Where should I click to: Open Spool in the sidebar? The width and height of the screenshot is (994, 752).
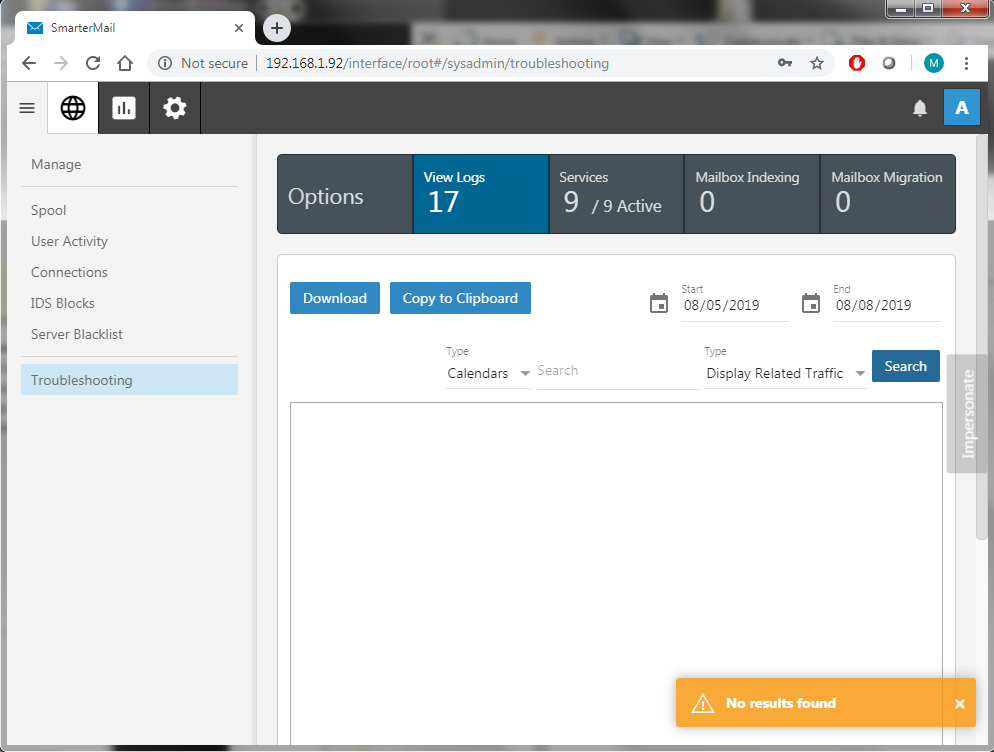49,210
